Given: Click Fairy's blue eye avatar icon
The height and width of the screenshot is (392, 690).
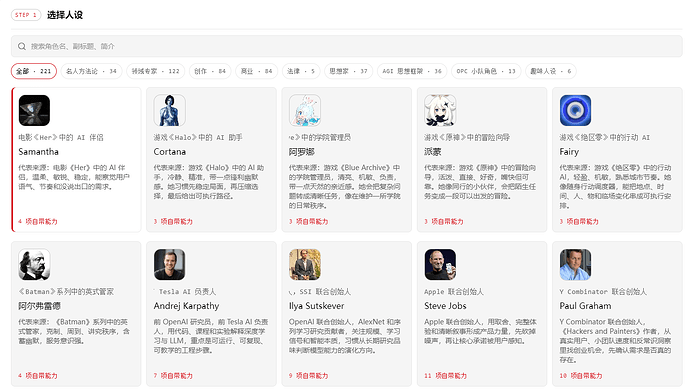Looking at the screenshot, I should click(x=576, y=110).
